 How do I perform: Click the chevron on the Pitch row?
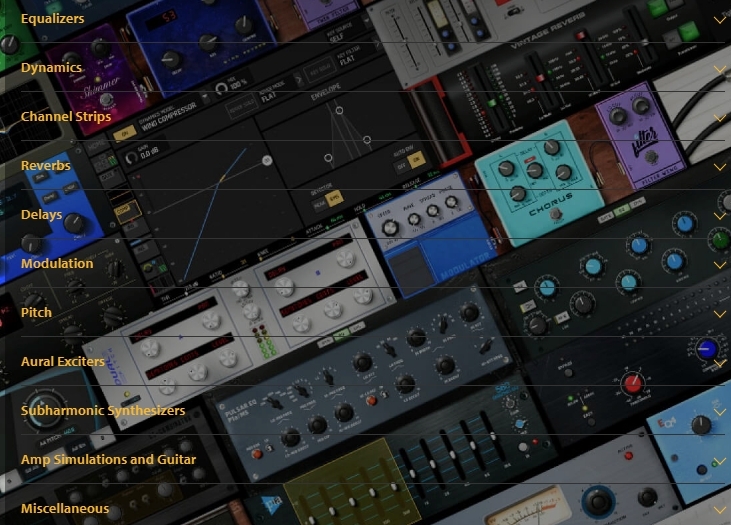719,314
